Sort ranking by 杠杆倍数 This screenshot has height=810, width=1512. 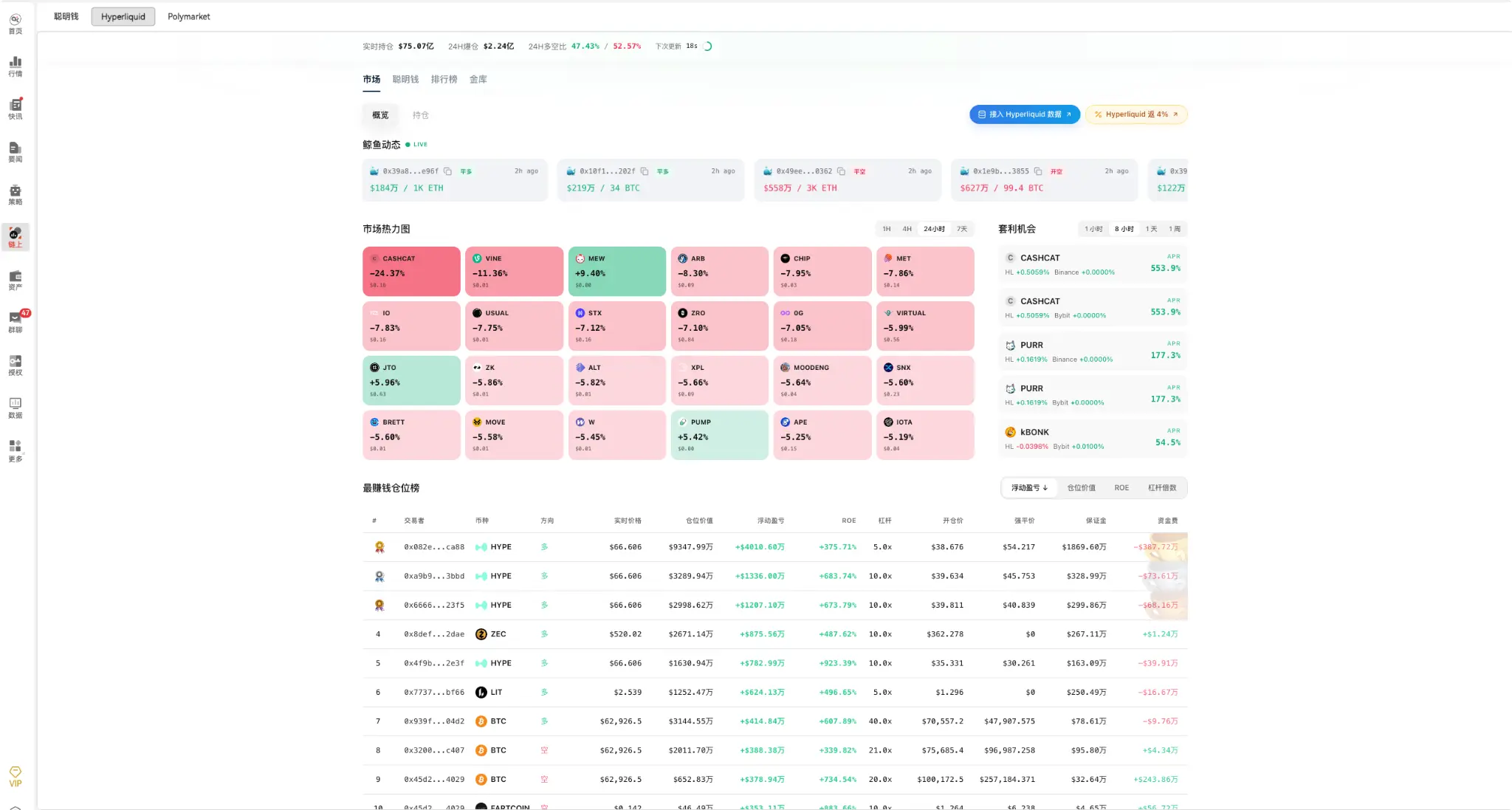coord(1162,488)
